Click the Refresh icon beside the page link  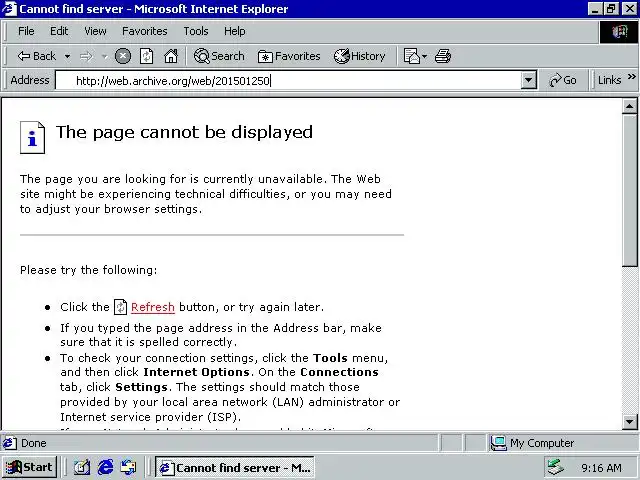[120, 307]
